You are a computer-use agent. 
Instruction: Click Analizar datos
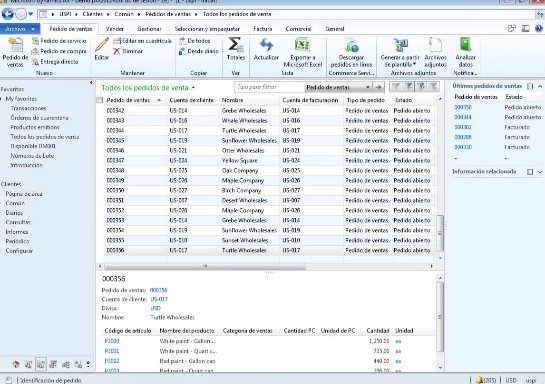(x=465, y=52)
